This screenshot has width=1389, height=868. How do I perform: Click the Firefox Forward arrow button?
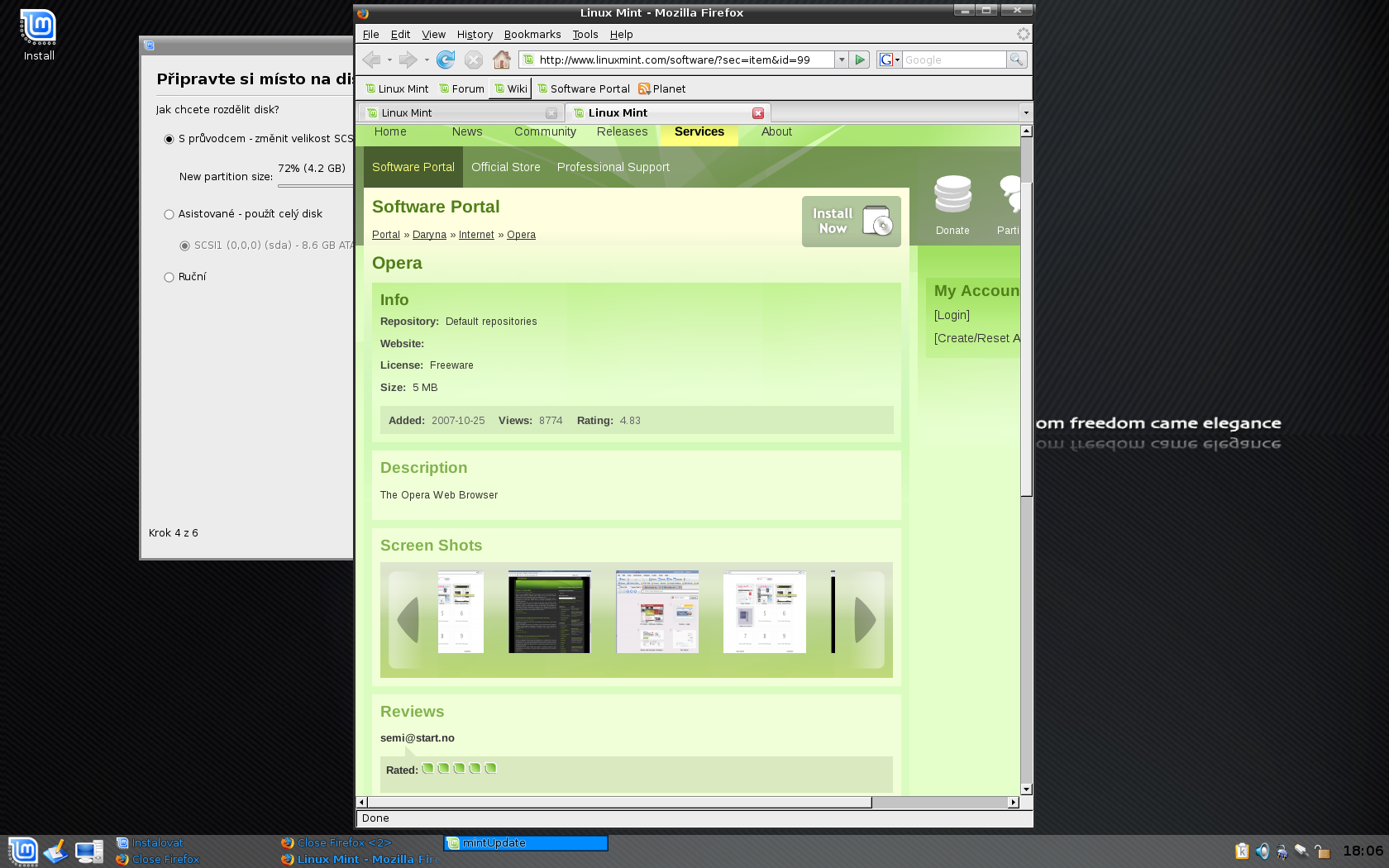[408, 60]
